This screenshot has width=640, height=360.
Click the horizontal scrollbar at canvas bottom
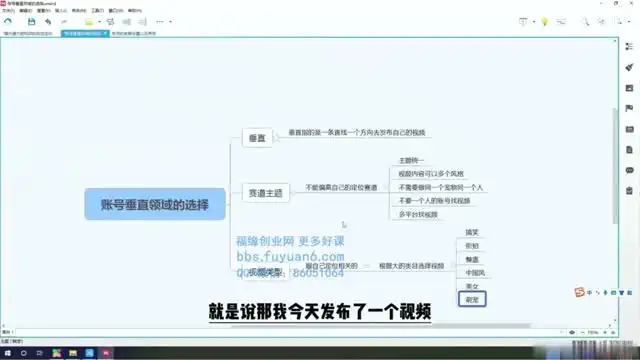click(380, 326)
